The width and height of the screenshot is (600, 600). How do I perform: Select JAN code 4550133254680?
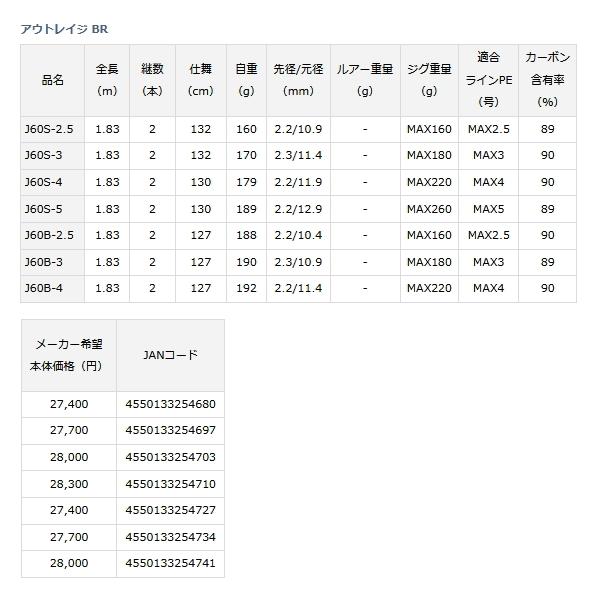170,404
